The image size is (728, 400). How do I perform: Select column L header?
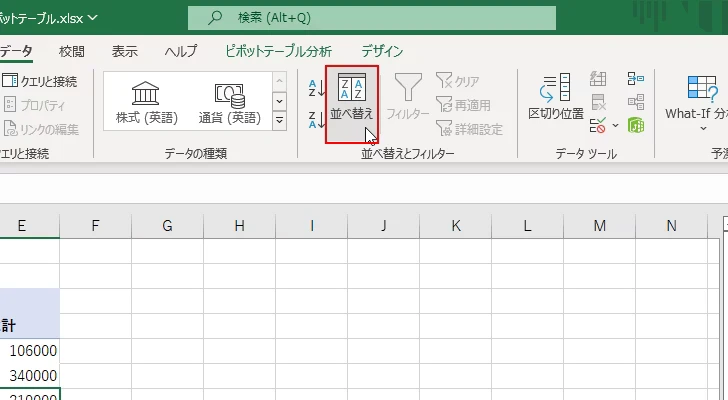click(527, 226)
